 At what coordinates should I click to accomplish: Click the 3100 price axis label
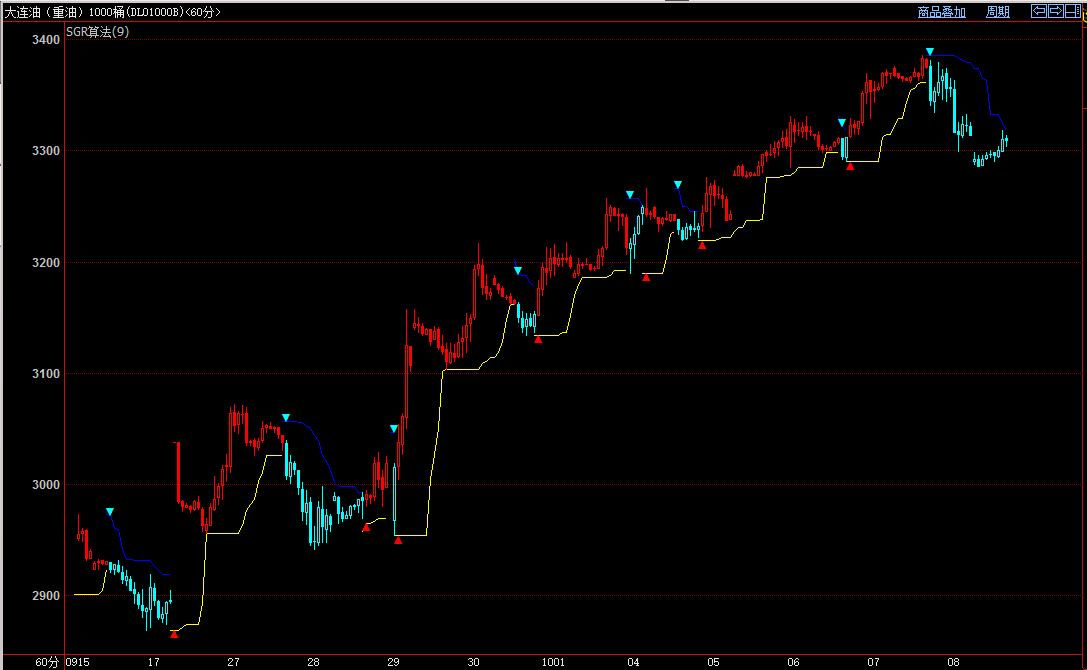(46, 374)
